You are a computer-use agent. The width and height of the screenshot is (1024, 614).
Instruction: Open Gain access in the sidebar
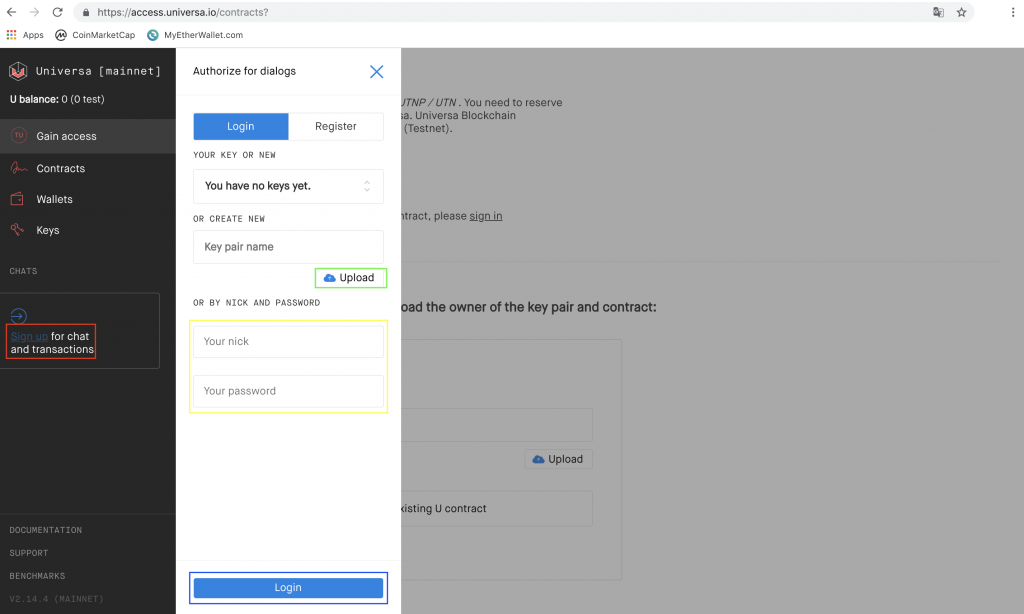pos(88,136)
